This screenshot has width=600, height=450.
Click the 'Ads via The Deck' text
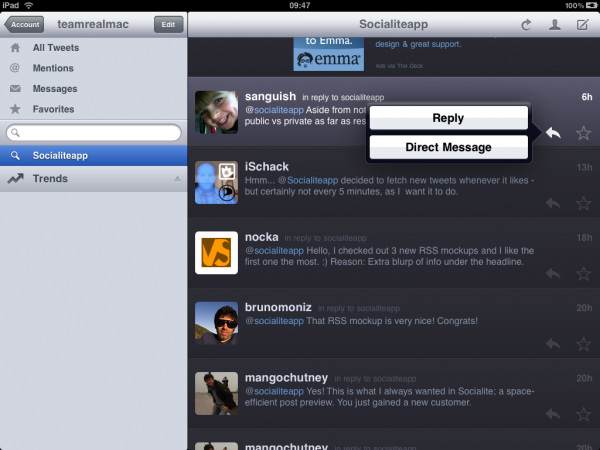tap(399, 66)
